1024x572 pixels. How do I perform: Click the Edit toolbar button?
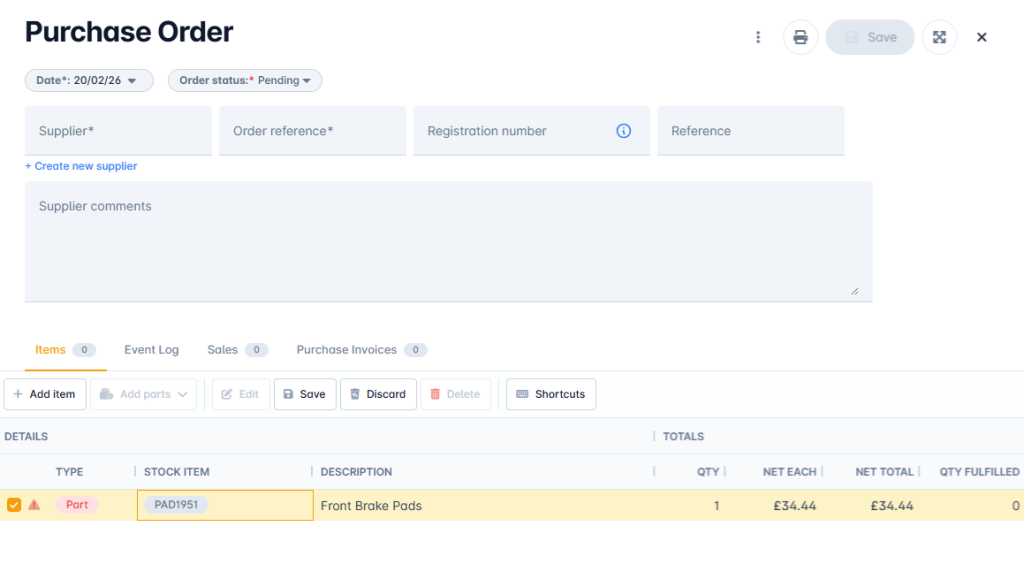tap(240, 394)
